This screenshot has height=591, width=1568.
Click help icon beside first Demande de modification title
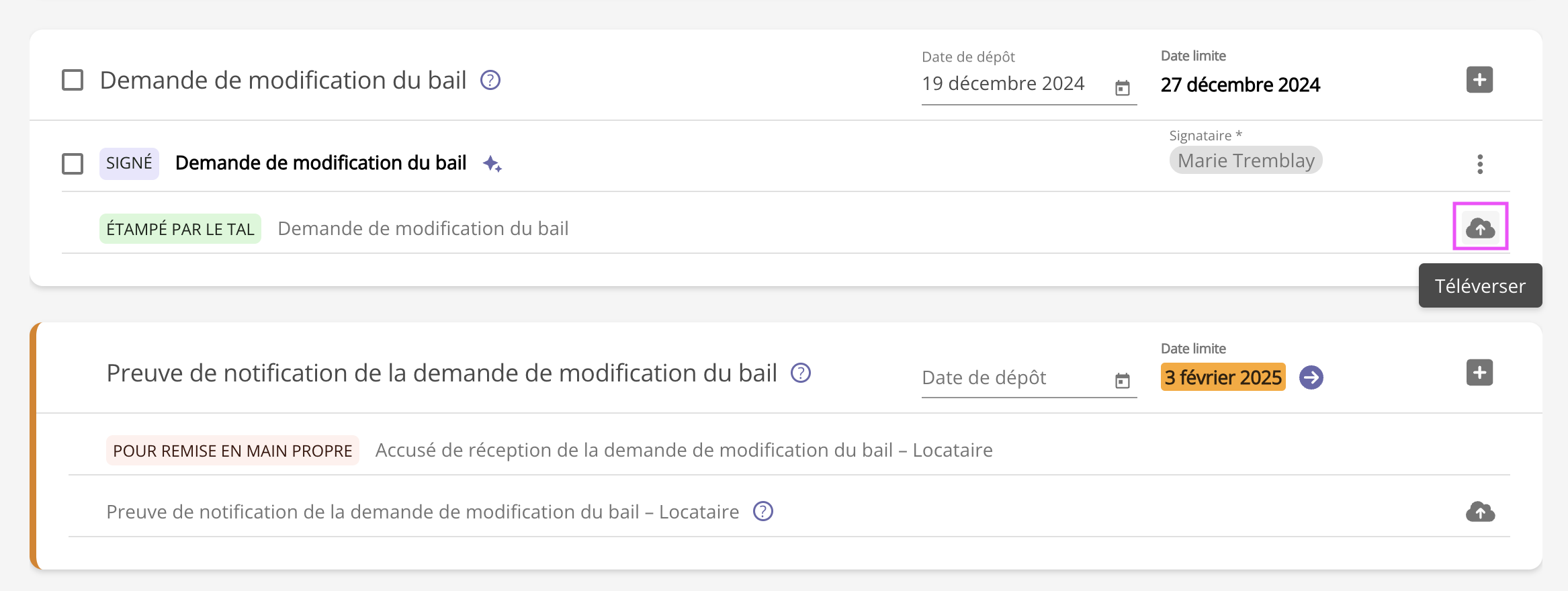[490, 81]
